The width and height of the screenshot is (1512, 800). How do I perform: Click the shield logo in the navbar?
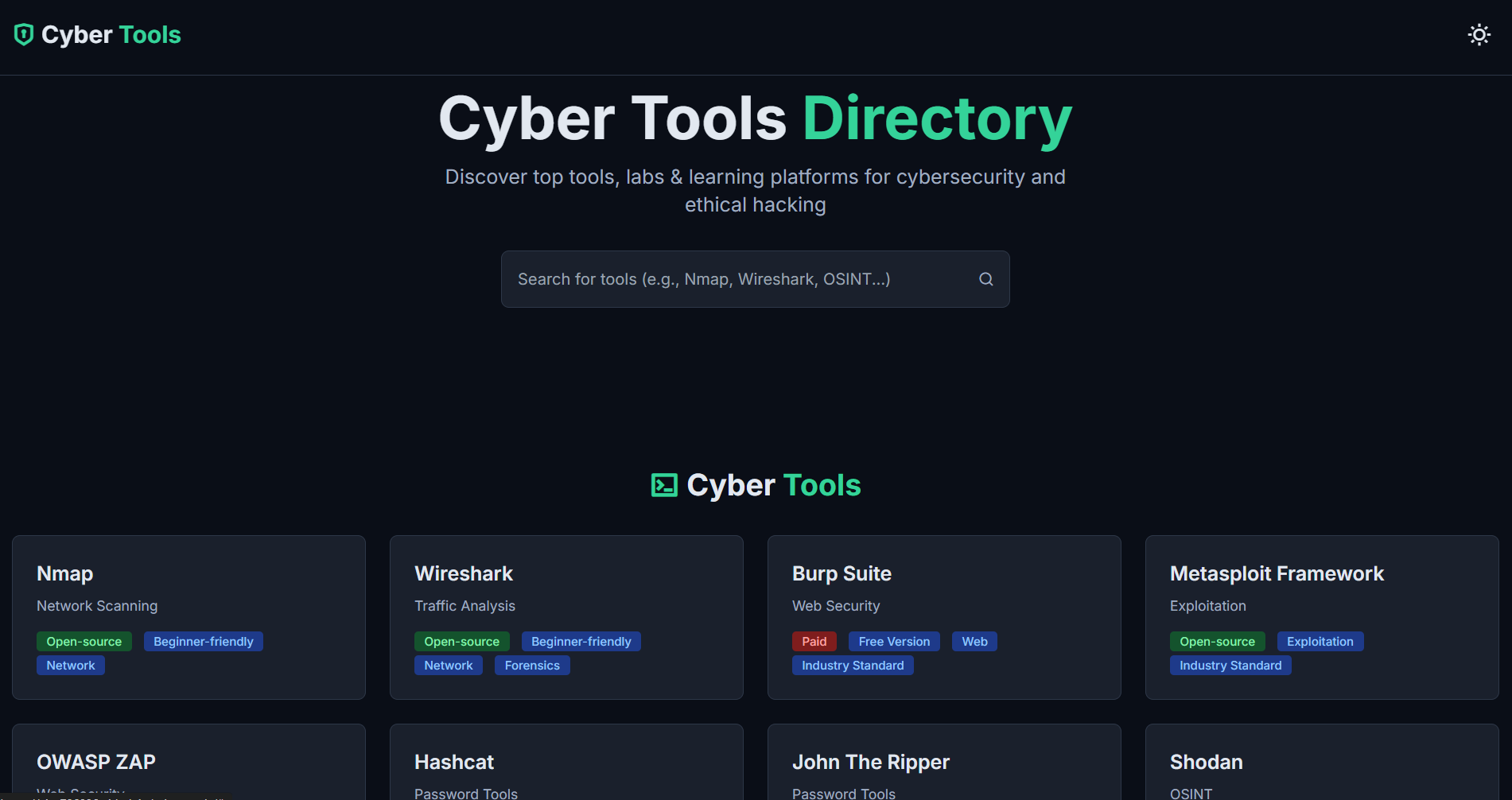[22, 34]
